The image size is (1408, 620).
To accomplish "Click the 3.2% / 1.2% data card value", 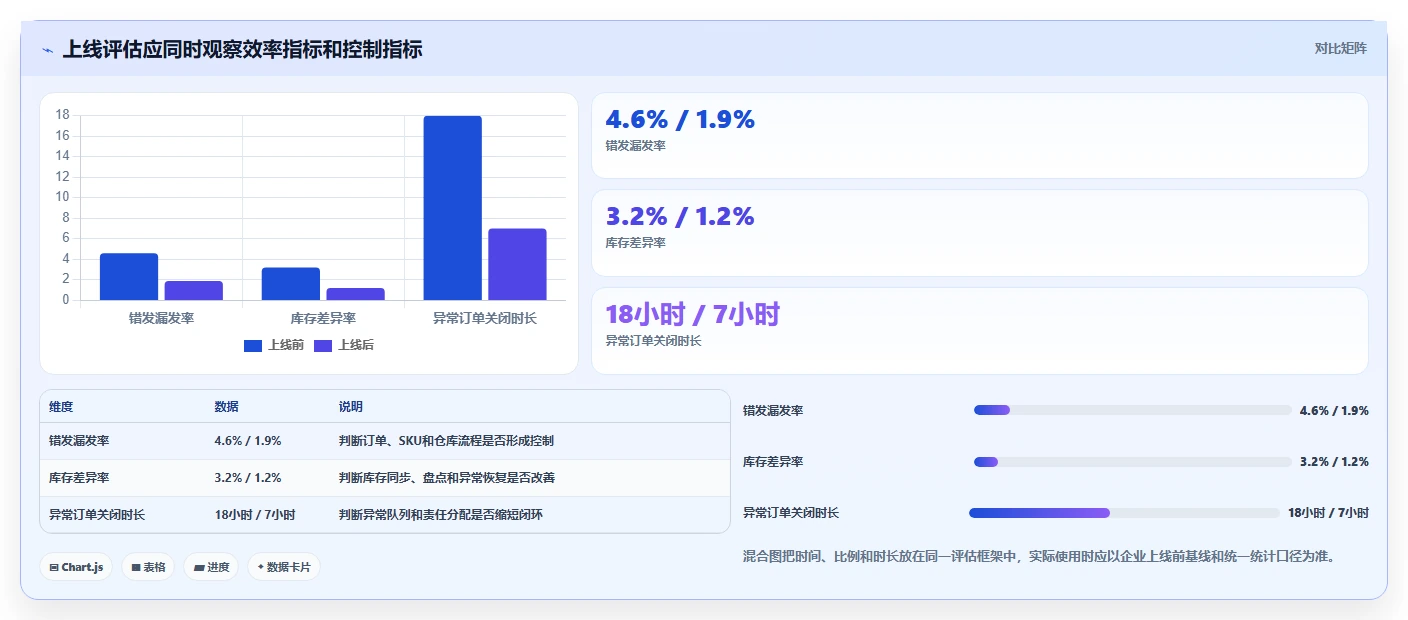I will pos(680,216).
